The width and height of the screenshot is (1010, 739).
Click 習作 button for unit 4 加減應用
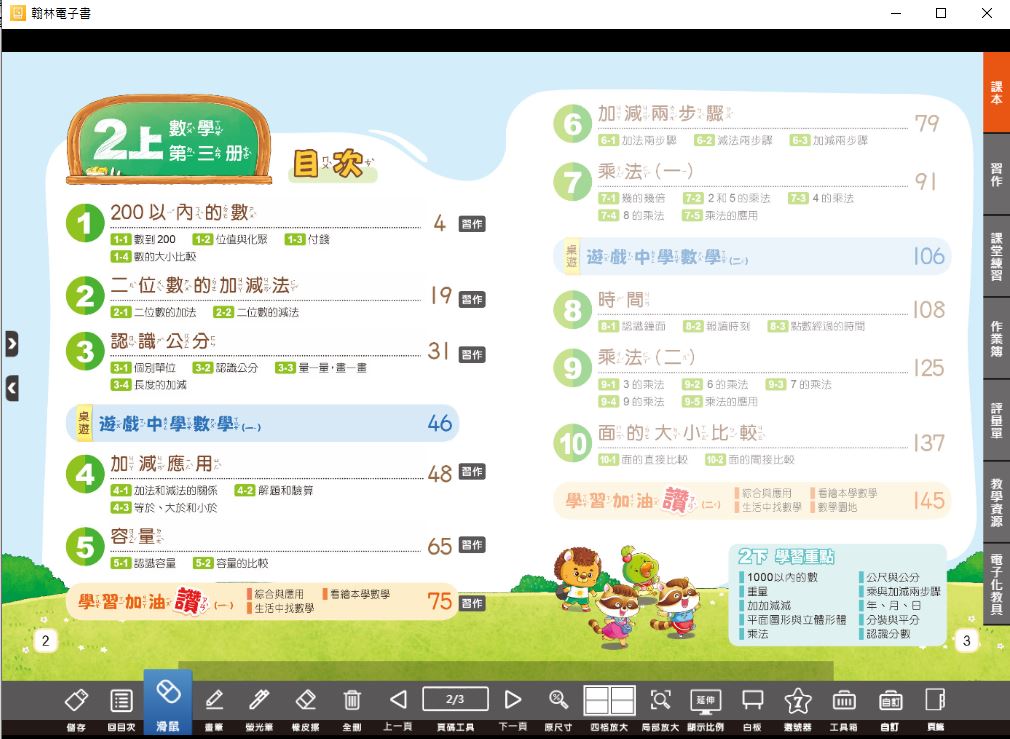[472, 472]
